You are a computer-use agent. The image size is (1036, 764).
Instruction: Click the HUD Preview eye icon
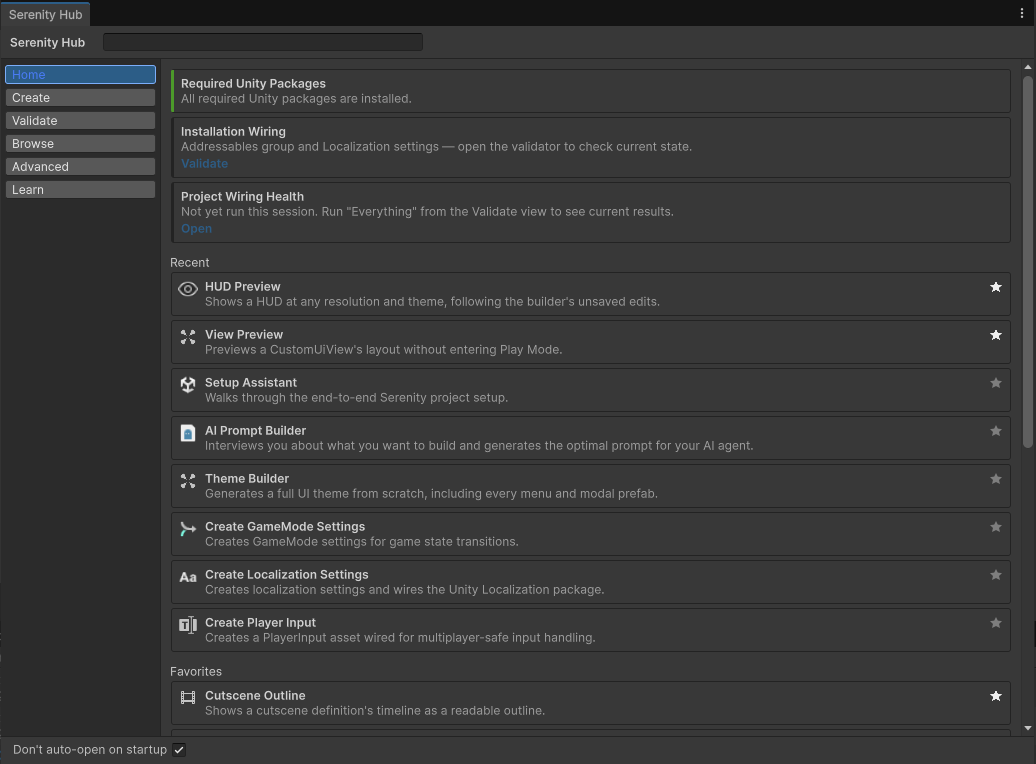pos(188,289)
